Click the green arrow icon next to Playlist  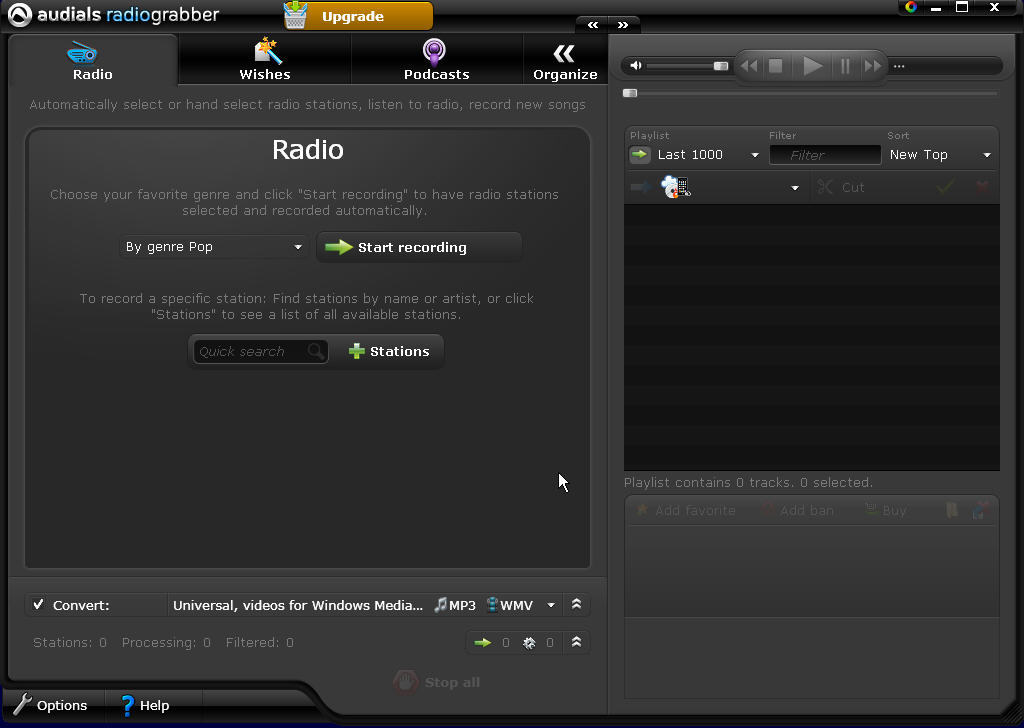click(x=638, y=155)
